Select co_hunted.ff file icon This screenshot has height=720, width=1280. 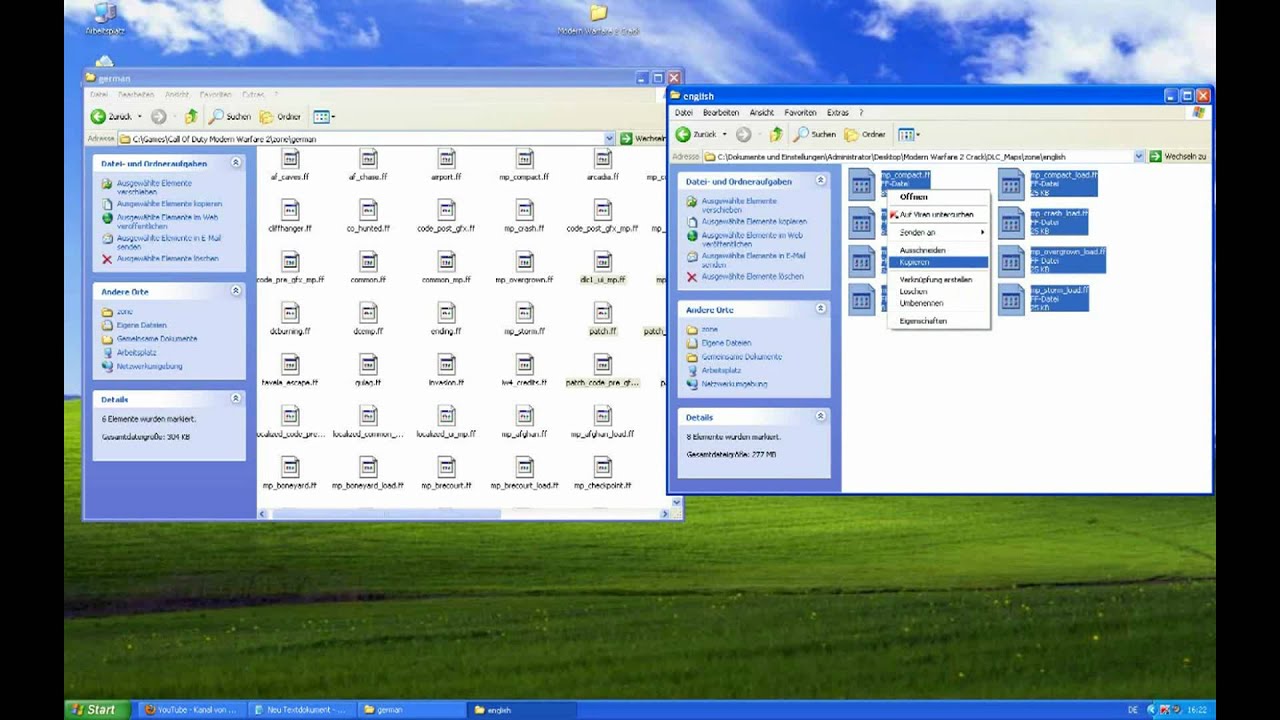tap(368, 210)
